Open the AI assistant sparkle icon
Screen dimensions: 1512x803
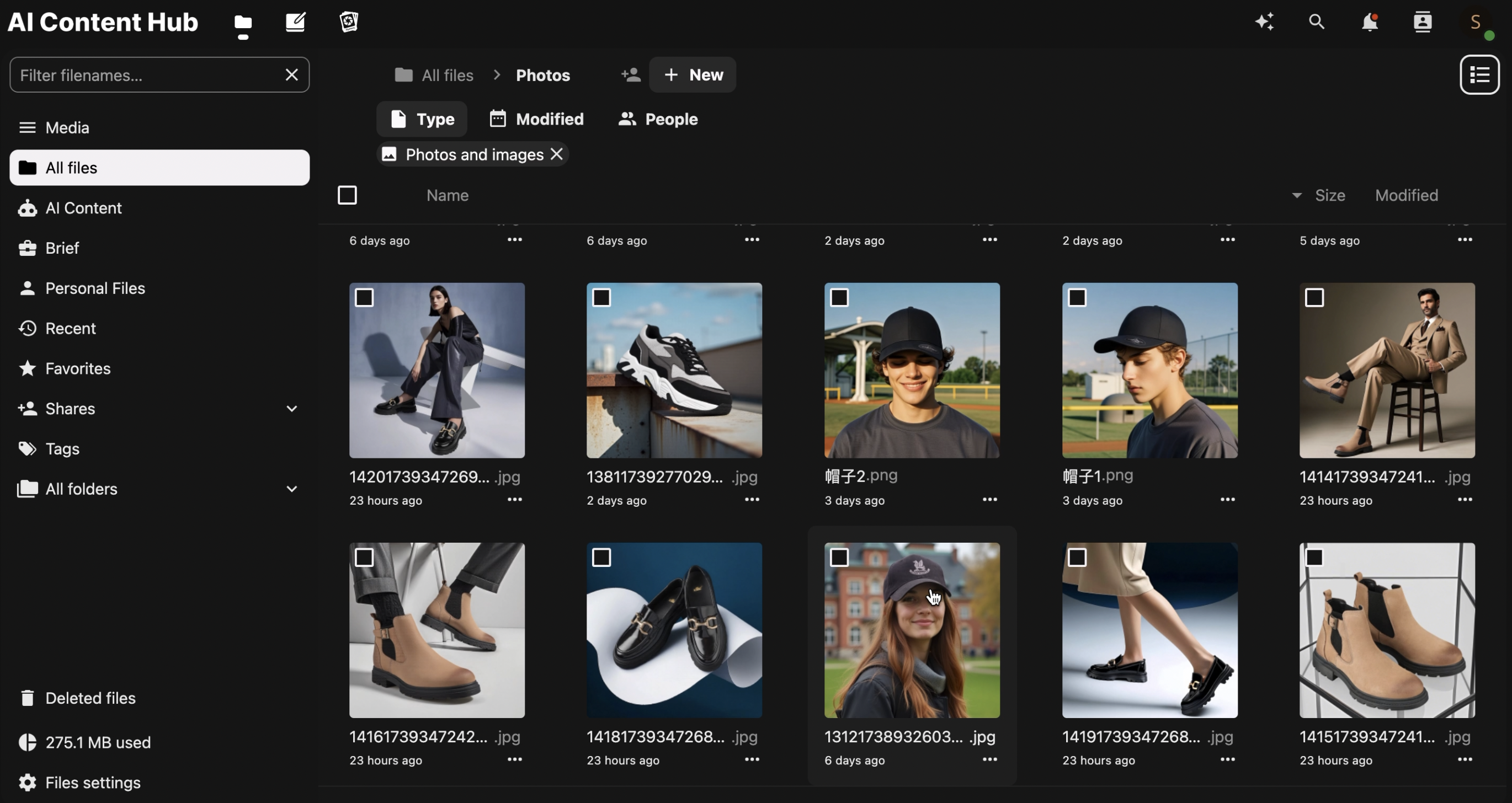(1265, 22)
